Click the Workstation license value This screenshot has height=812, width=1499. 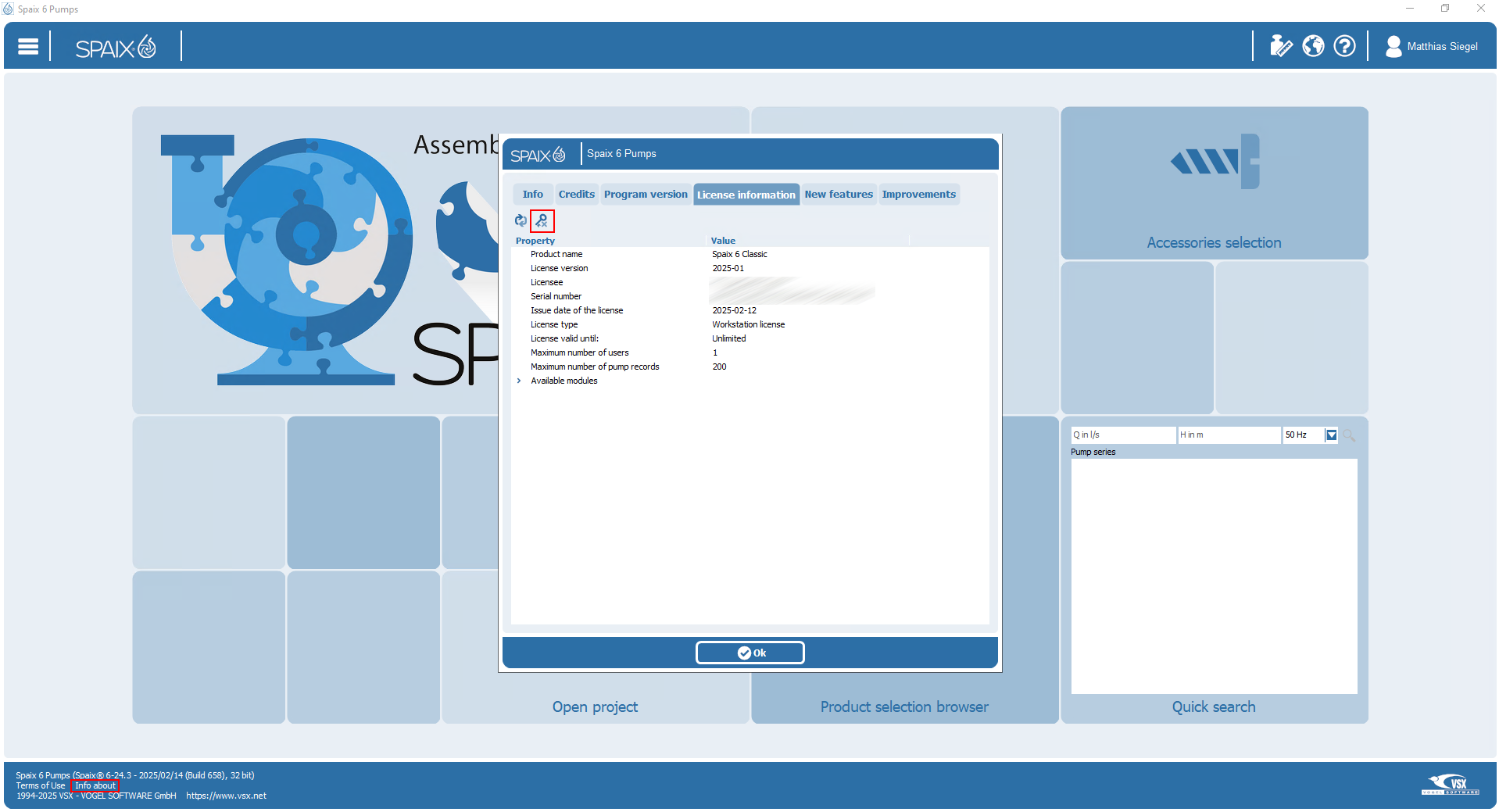[749, 325]
